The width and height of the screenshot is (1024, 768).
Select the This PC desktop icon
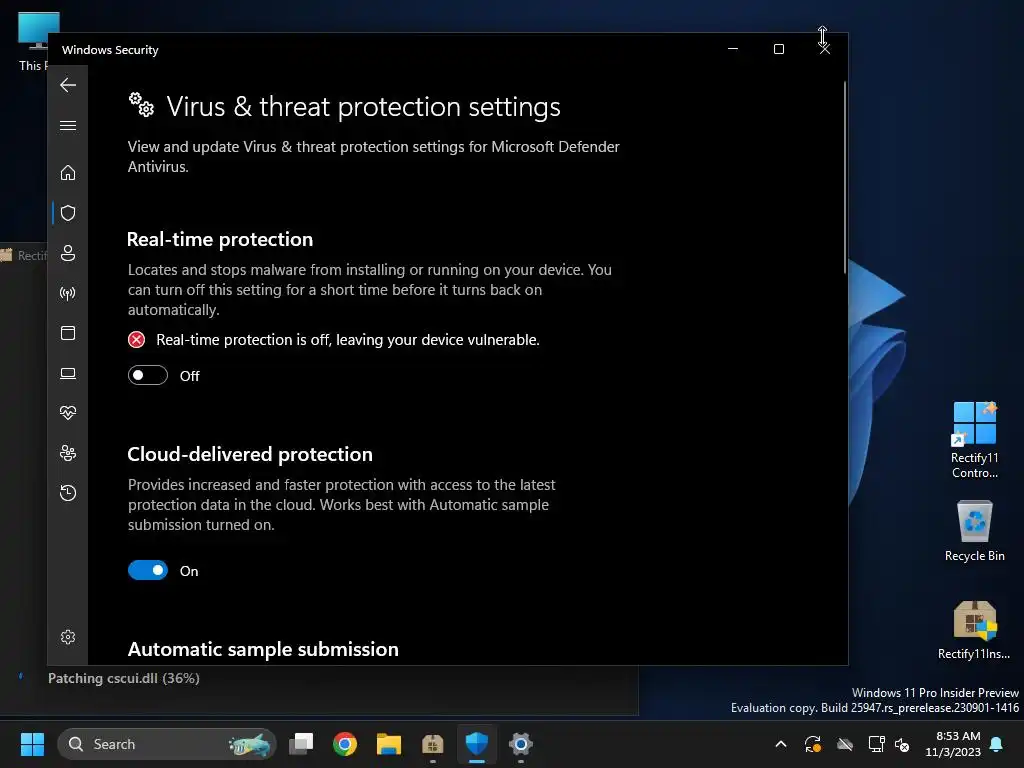pos(32,40)
